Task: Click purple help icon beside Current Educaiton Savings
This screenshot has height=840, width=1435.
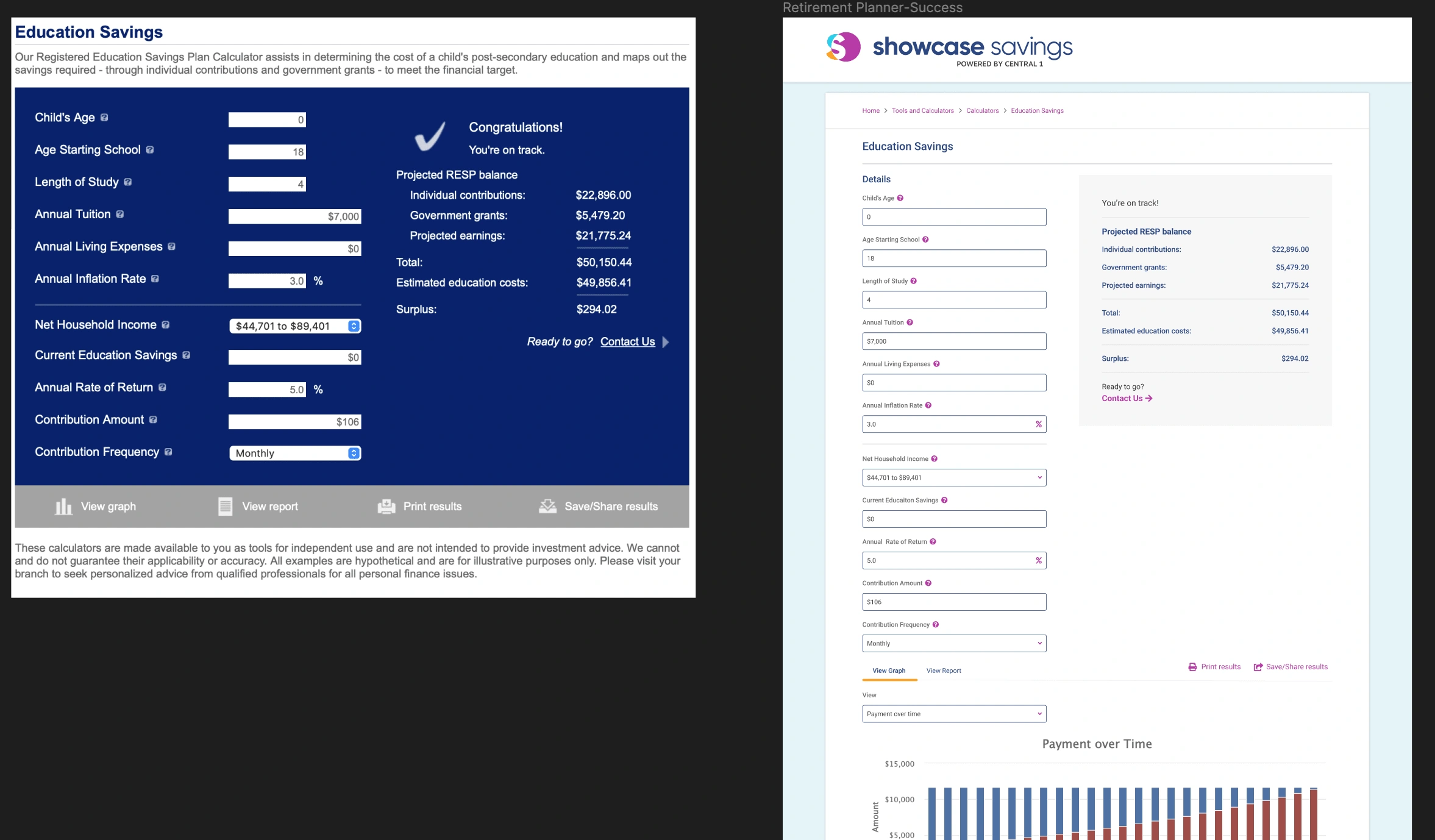Action: (x=944, y=500)
